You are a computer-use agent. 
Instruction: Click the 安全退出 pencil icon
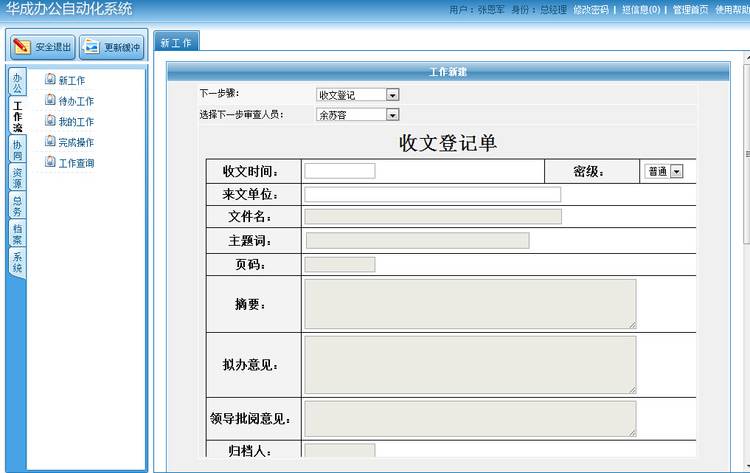click(x=22, y=46)
